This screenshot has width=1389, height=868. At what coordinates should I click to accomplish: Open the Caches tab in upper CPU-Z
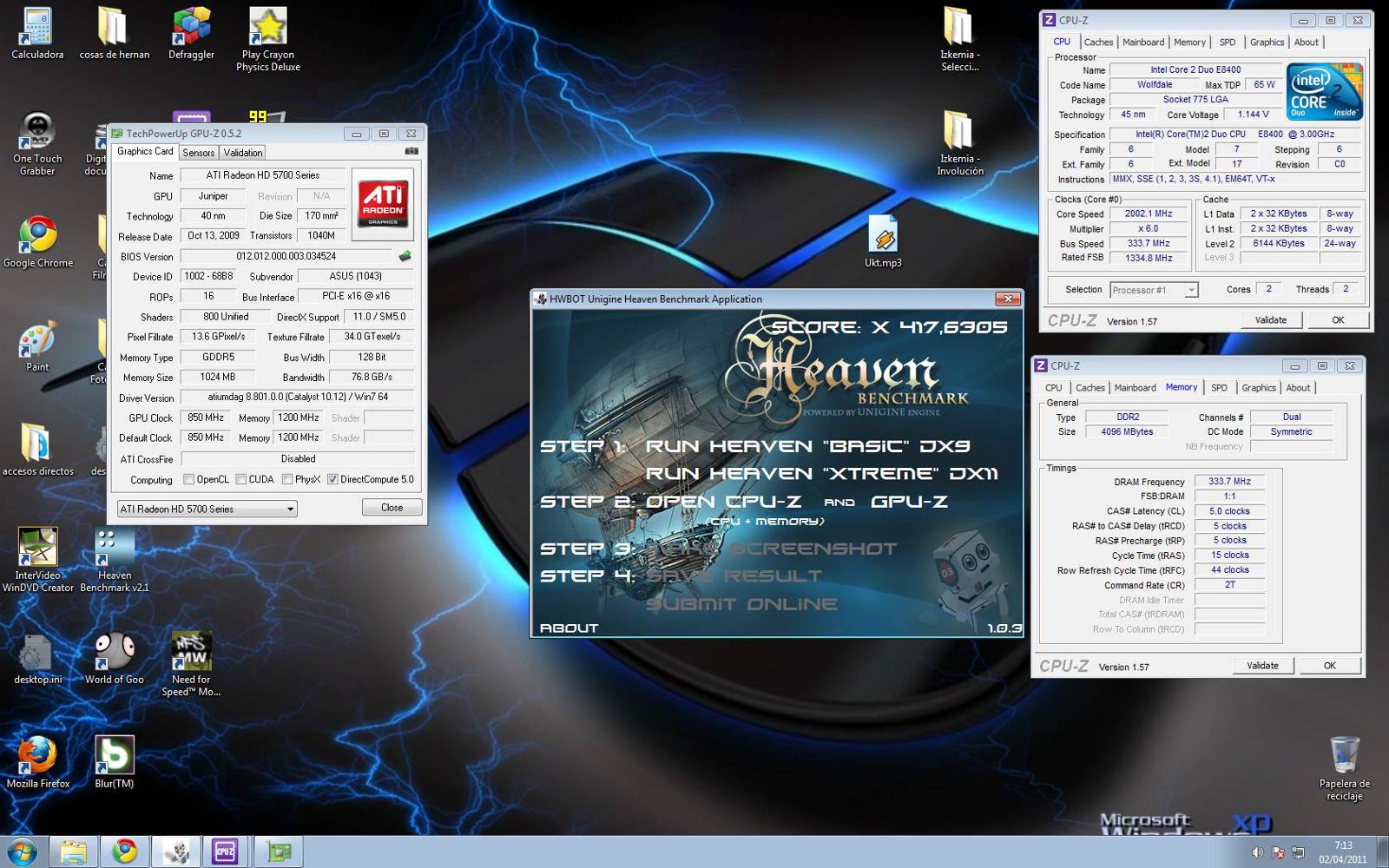(x=1098, y=42)
